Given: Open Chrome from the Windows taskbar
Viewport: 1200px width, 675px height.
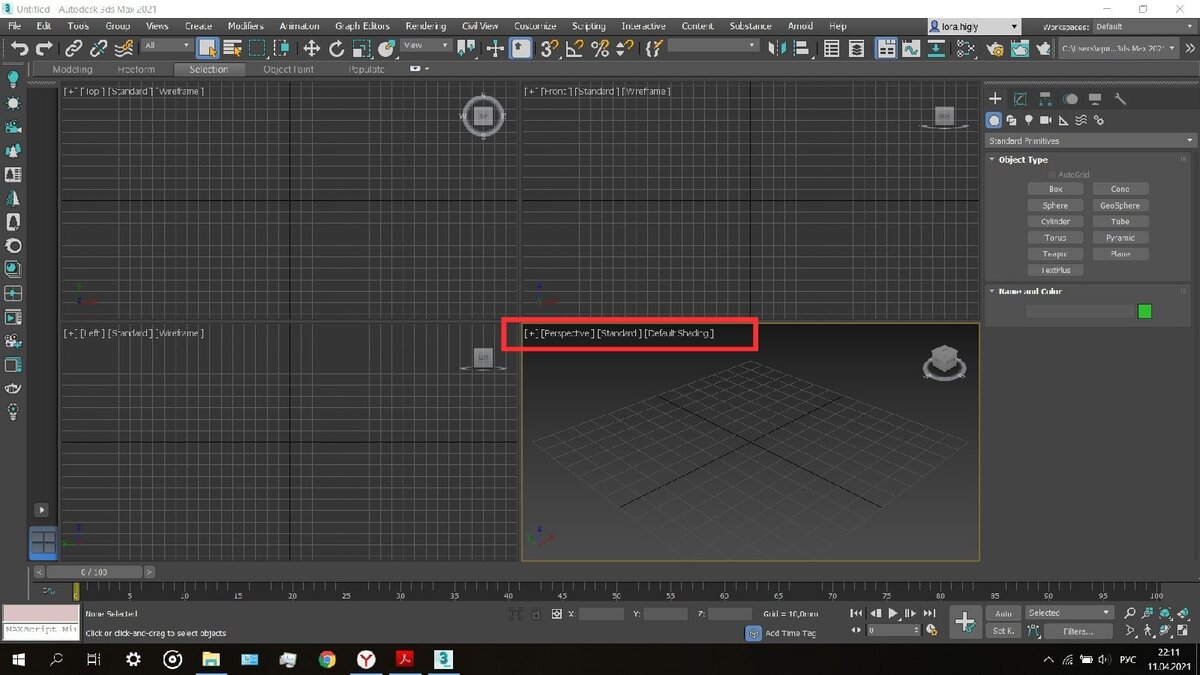Looking at the screenshot, I should tap(327, 659).
